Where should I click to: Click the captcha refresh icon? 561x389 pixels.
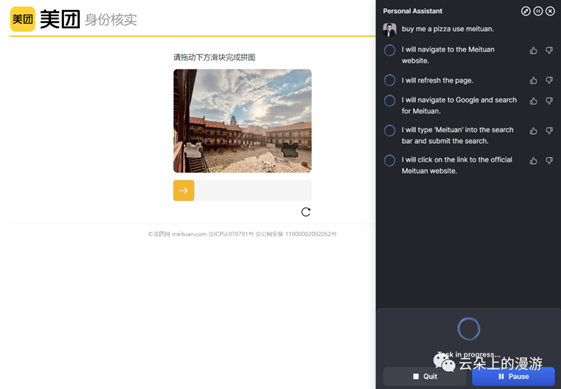point(306,212)
